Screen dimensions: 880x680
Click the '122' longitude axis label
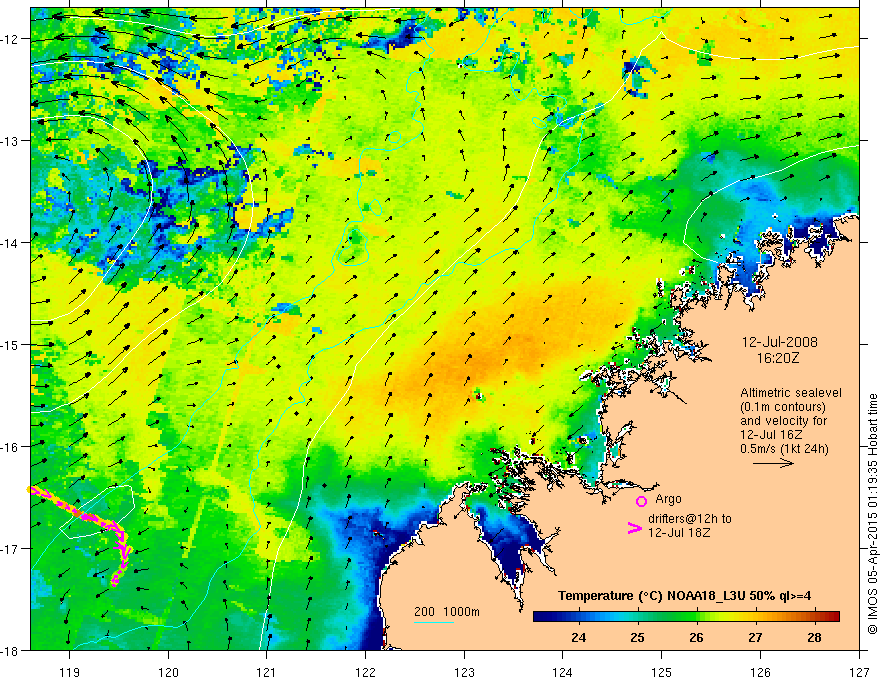(x=365, y=672)
